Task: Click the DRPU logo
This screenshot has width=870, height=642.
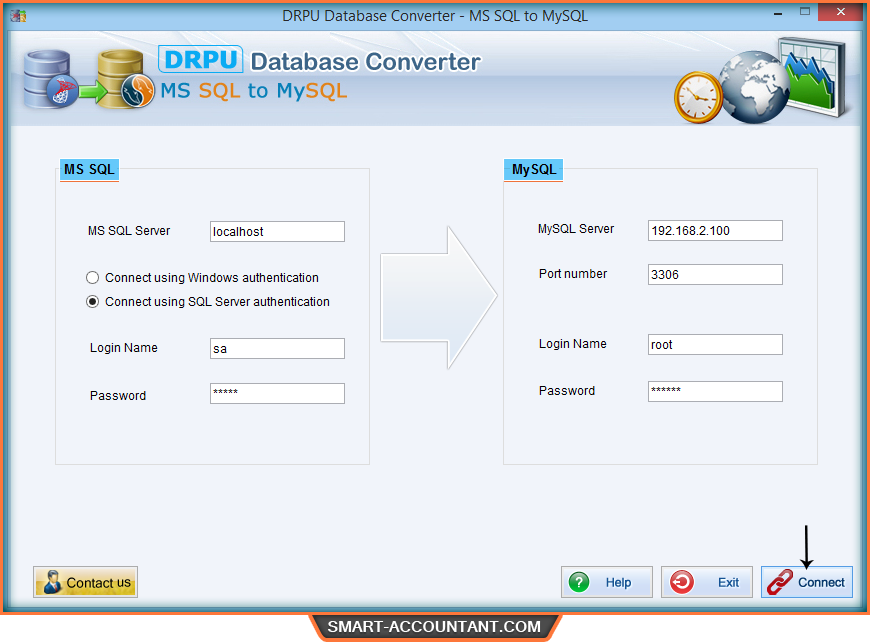Action: (x=200, y=59)
